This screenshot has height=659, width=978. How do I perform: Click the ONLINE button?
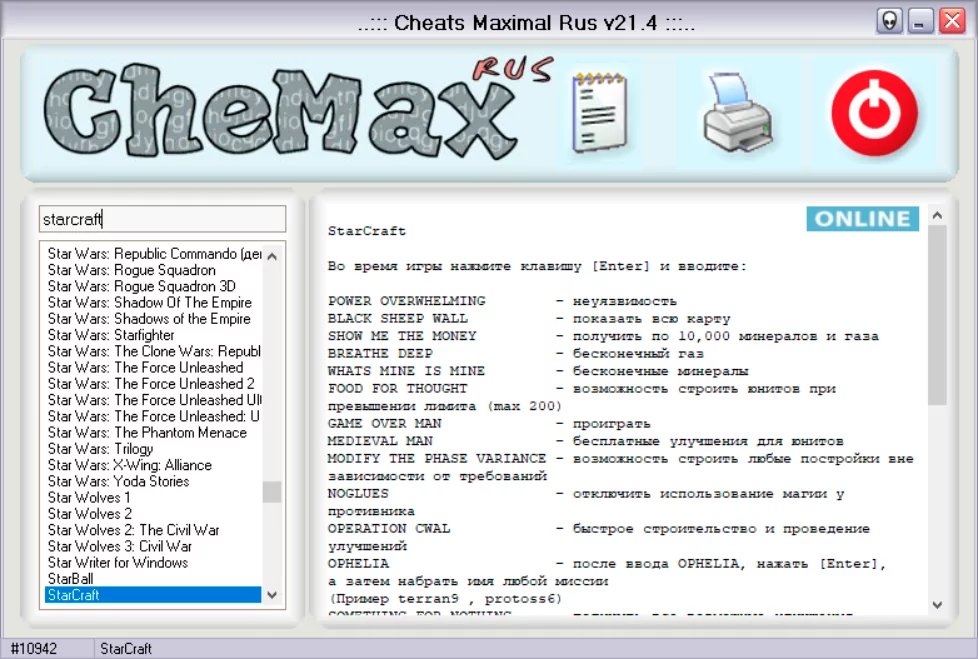tap(863, 219)
